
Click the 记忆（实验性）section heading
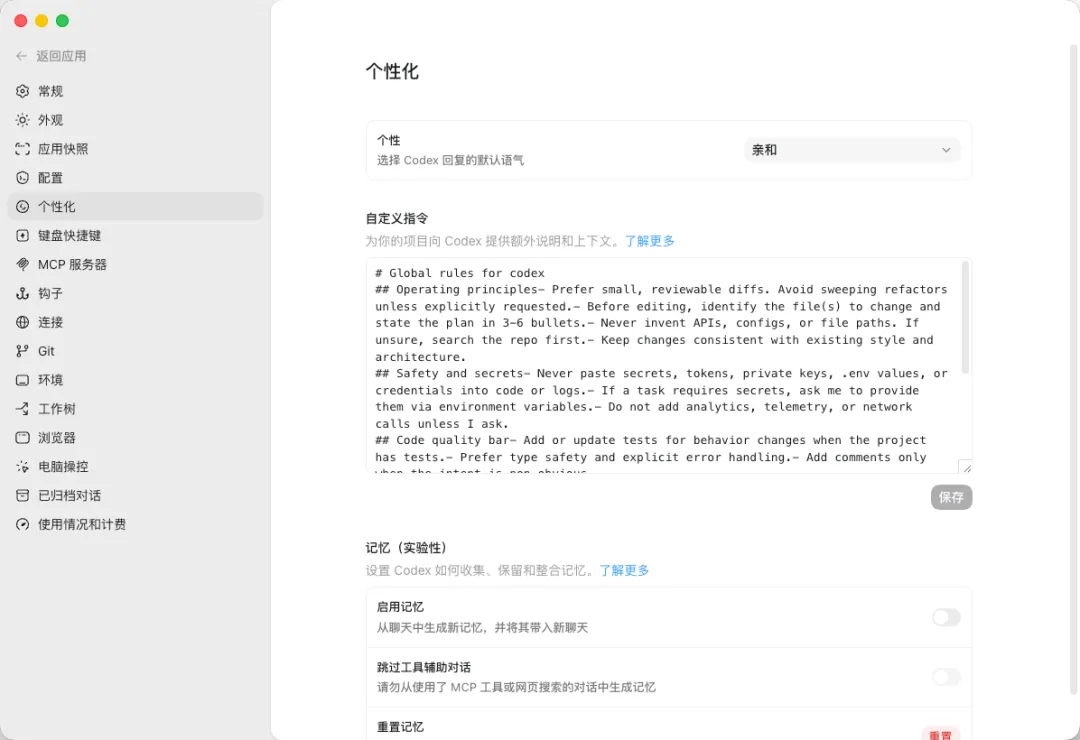tap(406, 548)
